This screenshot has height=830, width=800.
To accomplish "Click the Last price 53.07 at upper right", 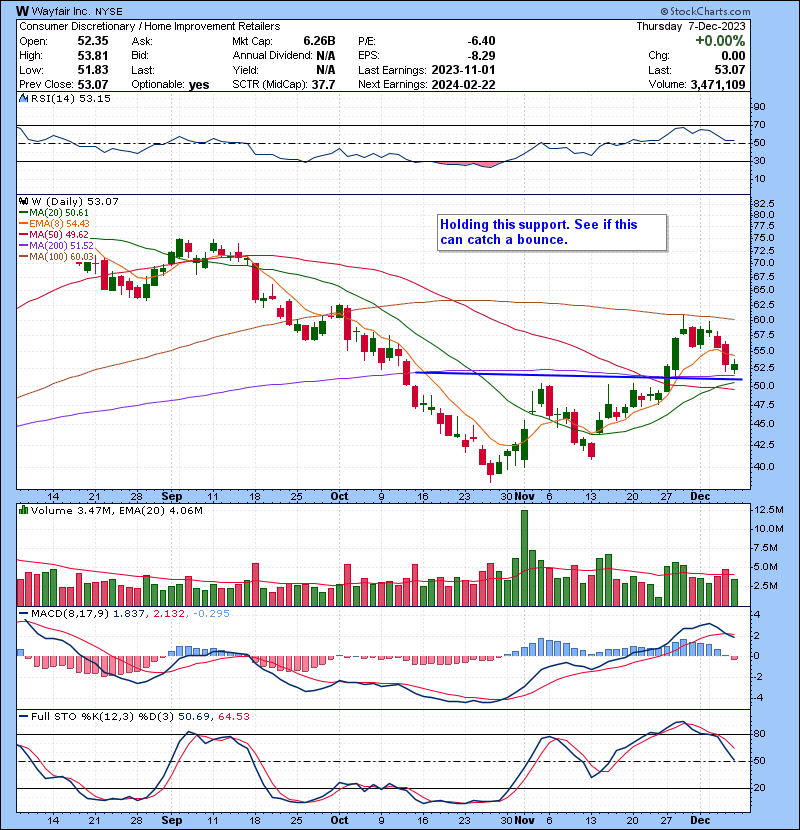I will pyautogui.click(x=729, y=70).
